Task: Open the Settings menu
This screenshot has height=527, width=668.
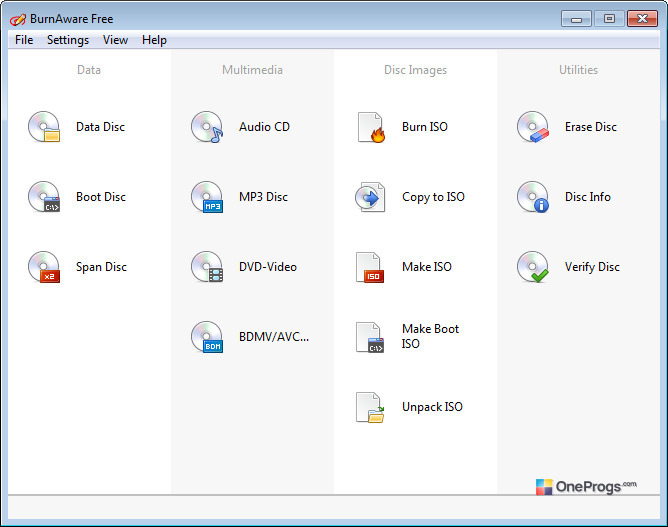Action: [x=68, y=40]
